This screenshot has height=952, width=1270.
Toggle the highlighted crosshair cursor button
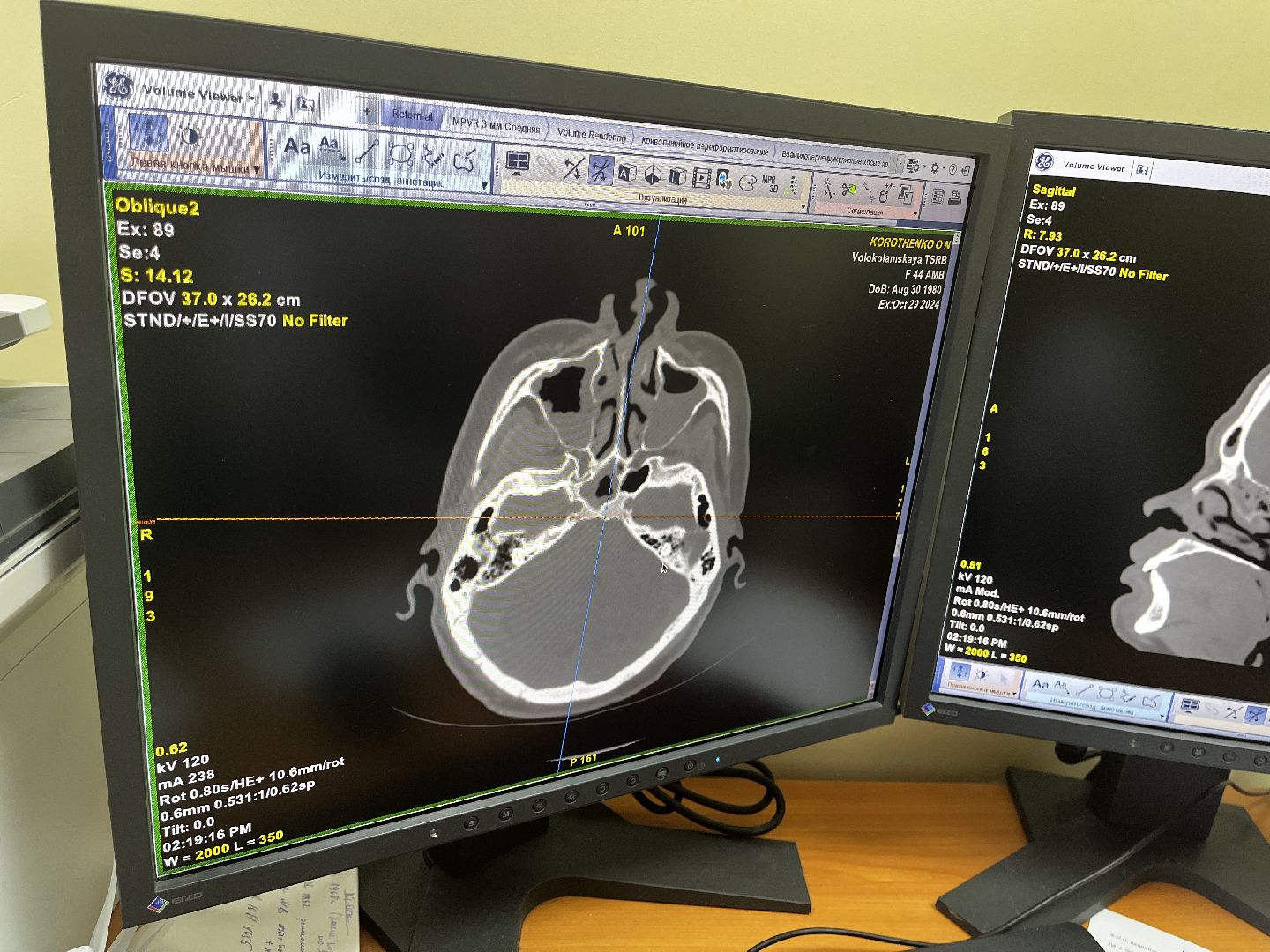(601, 168)
